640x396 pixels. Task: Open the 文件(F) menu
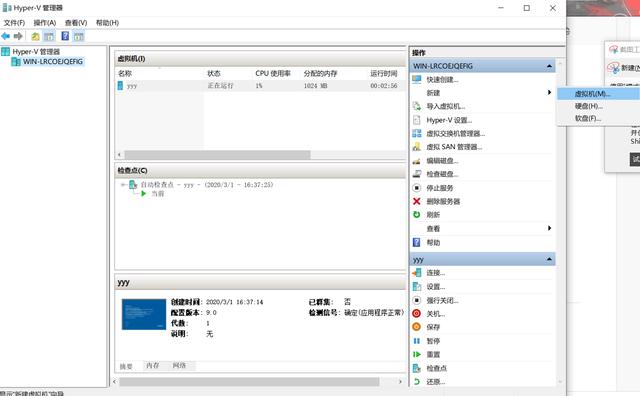click(14, 23)
